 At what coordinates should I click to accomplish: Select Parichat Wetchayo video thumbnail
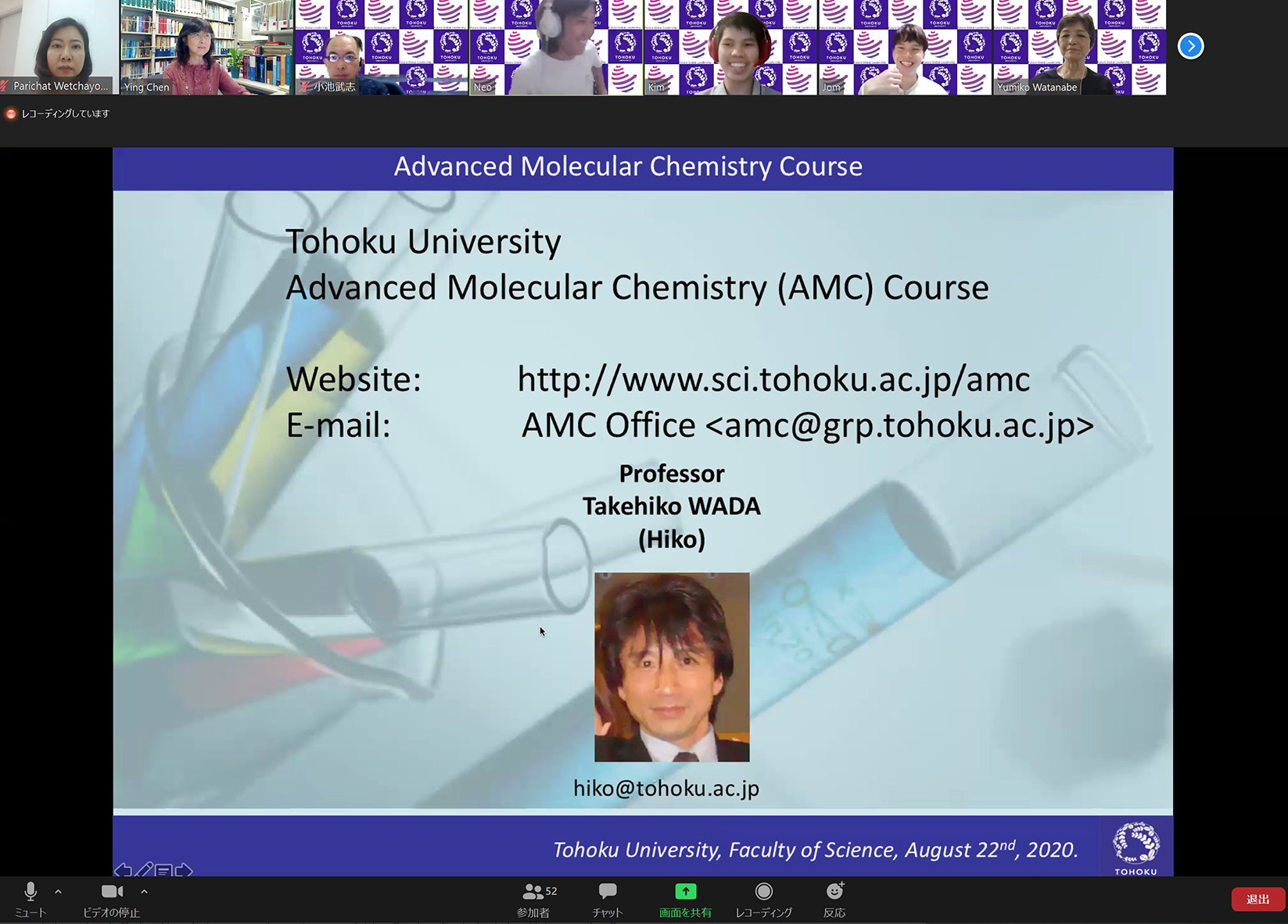[59, 47]
